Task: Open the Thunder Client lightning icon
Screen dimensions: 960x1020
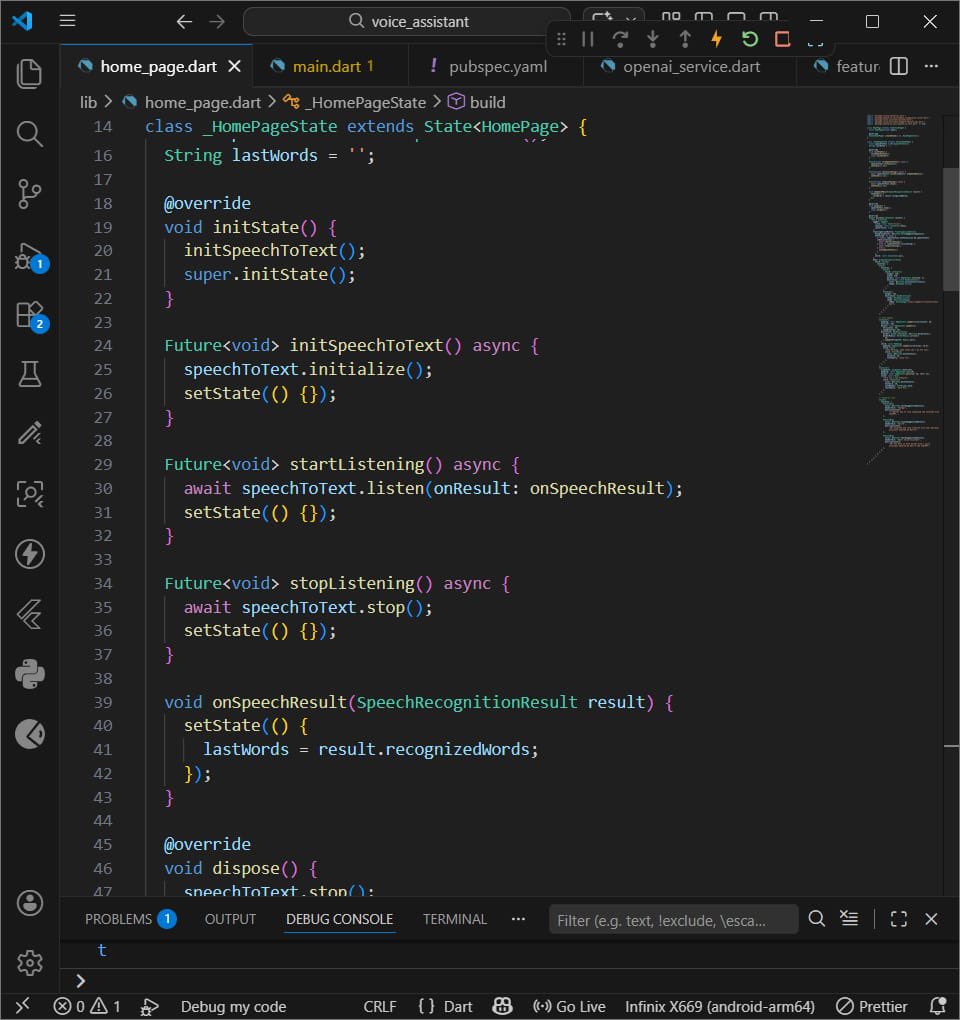Action: 29,554
